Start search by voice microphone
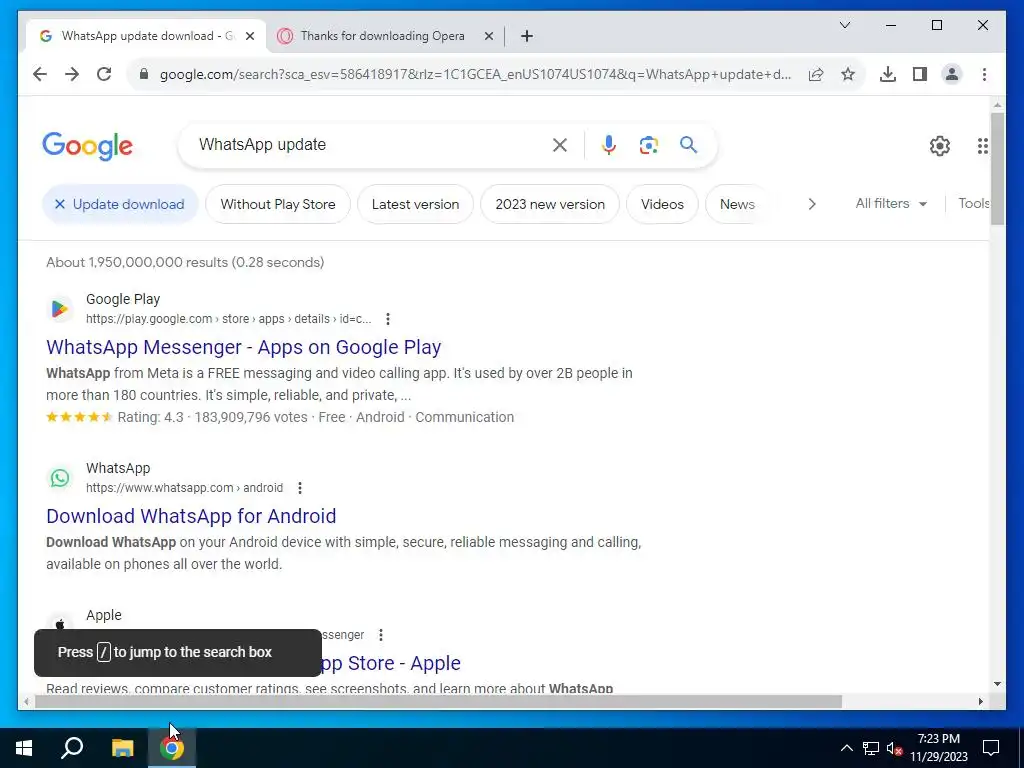1024x768 pixels. point(609,145)
